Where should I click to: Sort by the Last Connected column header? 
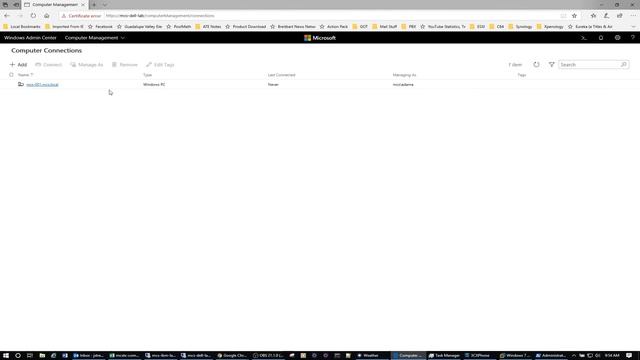(x=281, y=75)
